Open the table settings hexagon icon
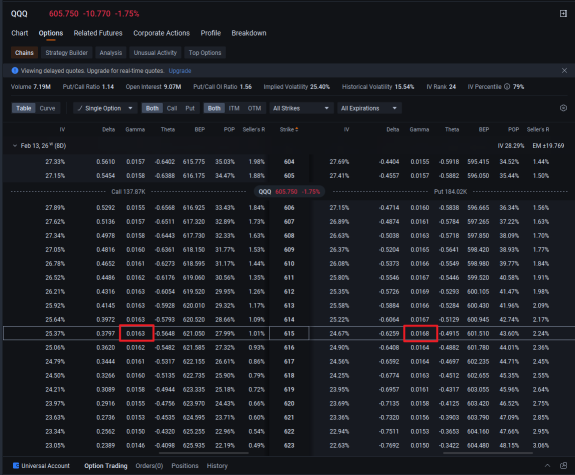 [x=564, y=108]
